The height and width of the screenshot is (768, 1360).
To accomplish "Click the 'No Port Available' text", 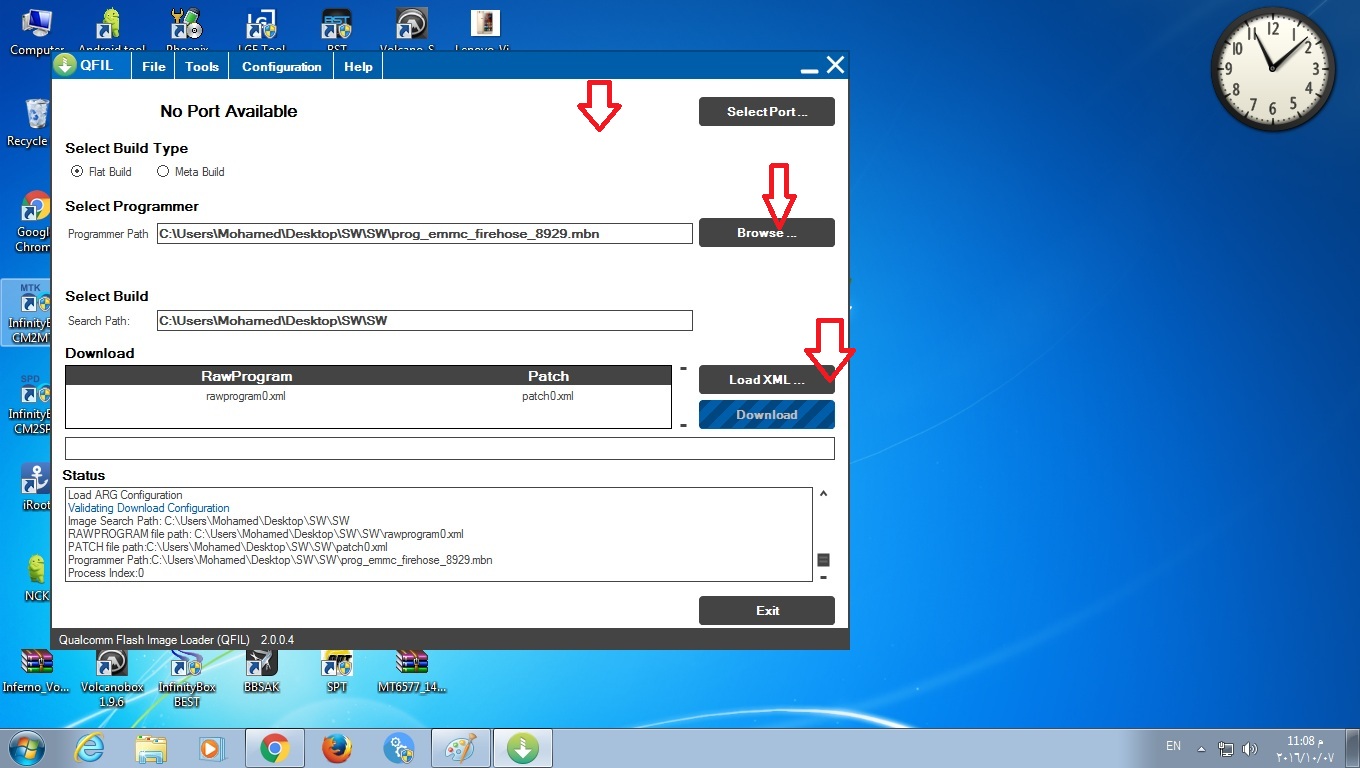I will pyautogui.click(x=229, y=111).
